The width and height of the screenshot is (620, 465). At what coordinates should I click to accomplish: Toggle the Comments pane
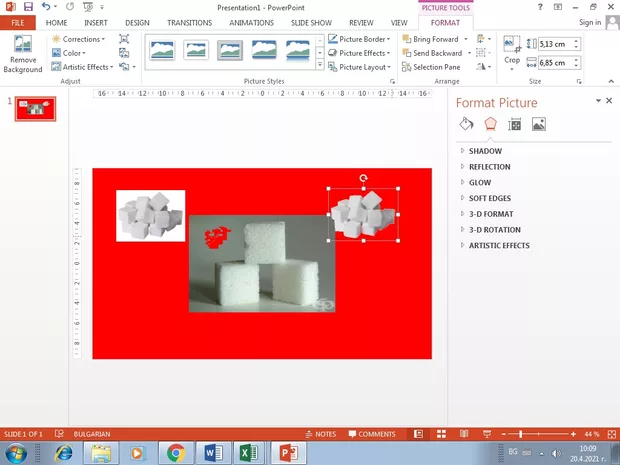click(x=371, y=434)
